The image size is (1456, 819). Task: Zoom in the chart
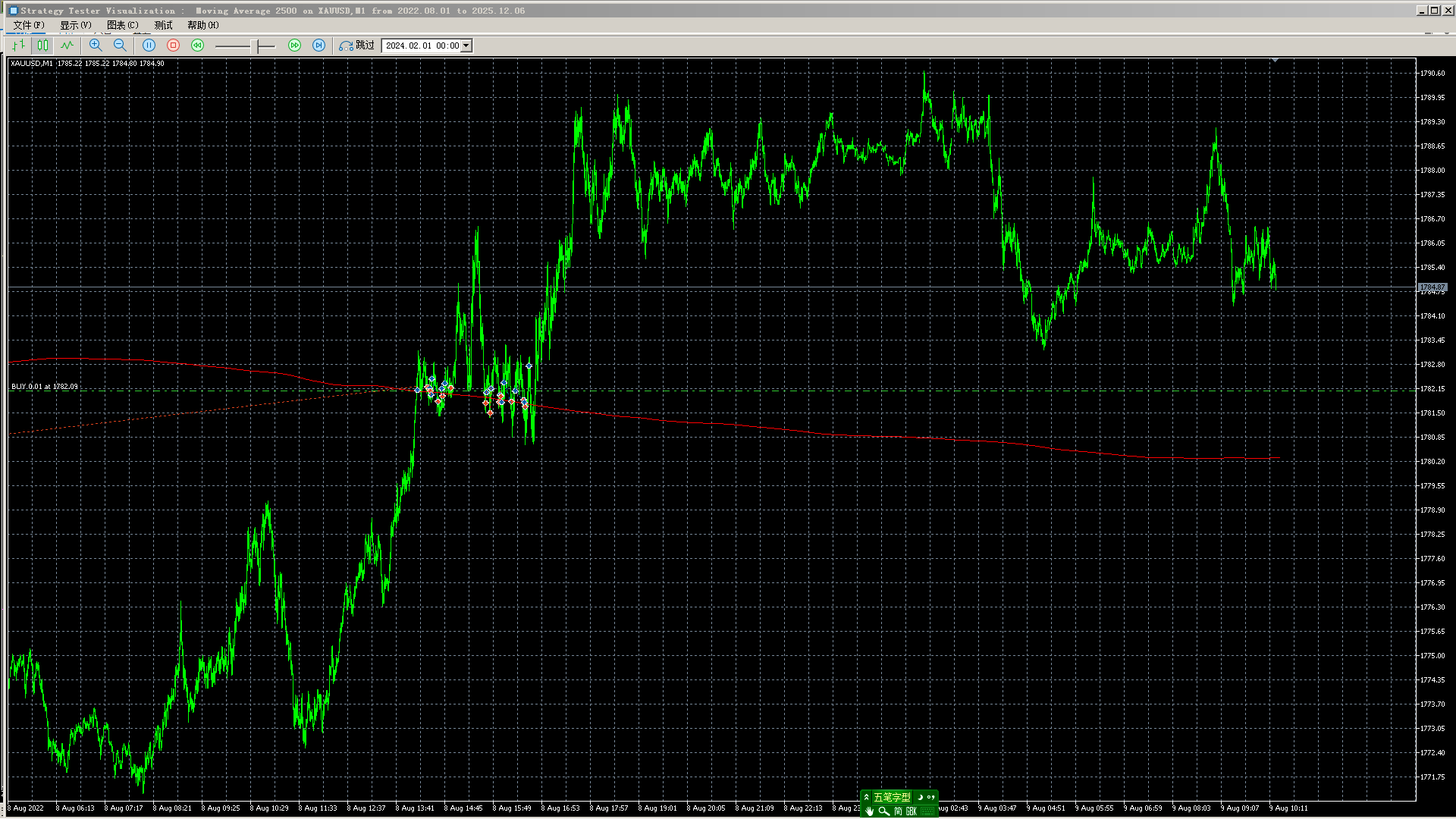[x=96, y=45]
